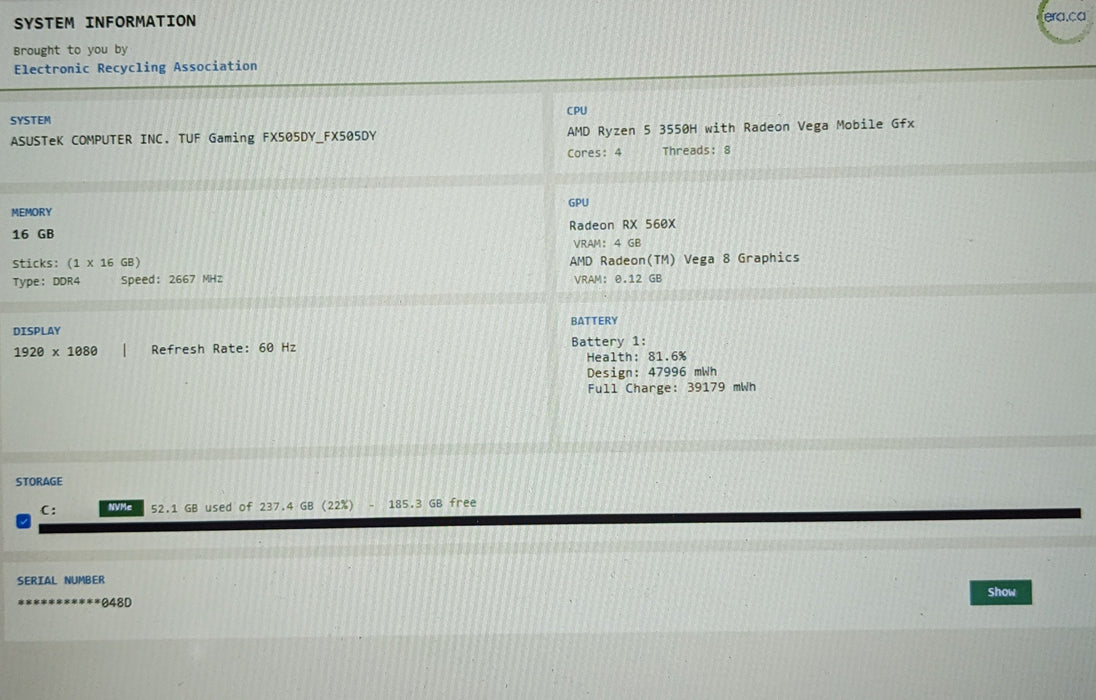1096x700 pixels.
Task: Click the 'SYSTEM' section heading
Action: pos(30,120)
